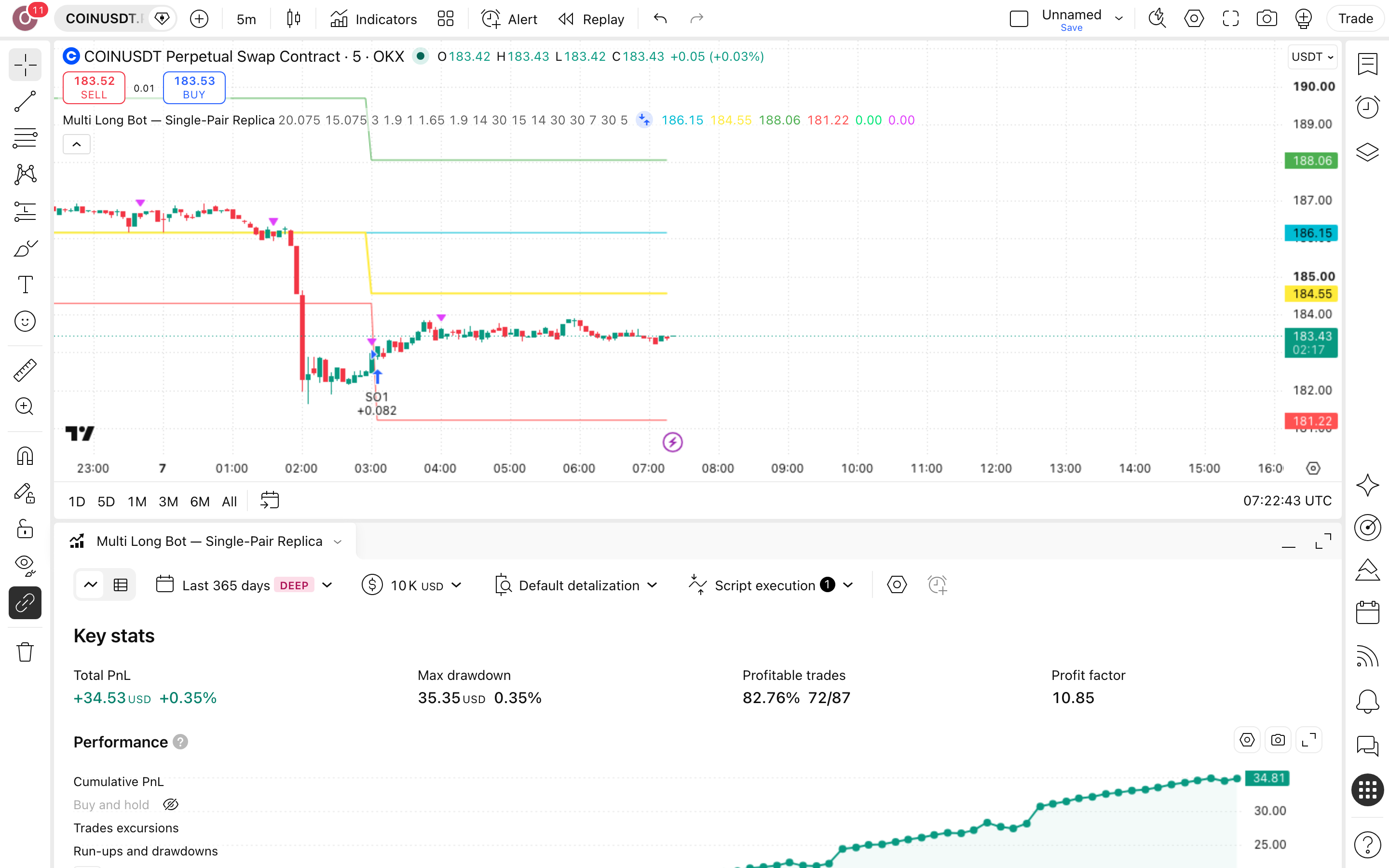Viewport: 1389px width, 868px height.
Task: Select the 3M date range
Action: (x=168, y=501)
